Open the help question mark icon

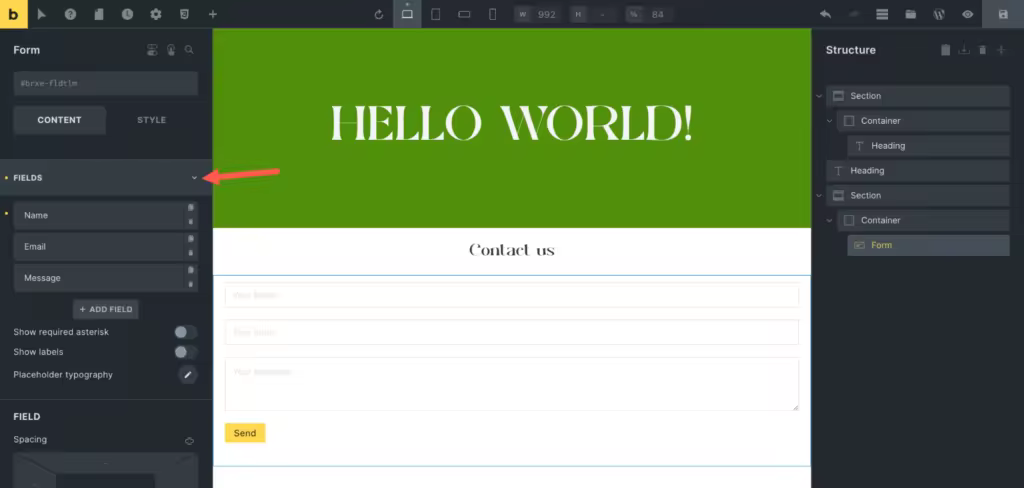pos(70,14)
